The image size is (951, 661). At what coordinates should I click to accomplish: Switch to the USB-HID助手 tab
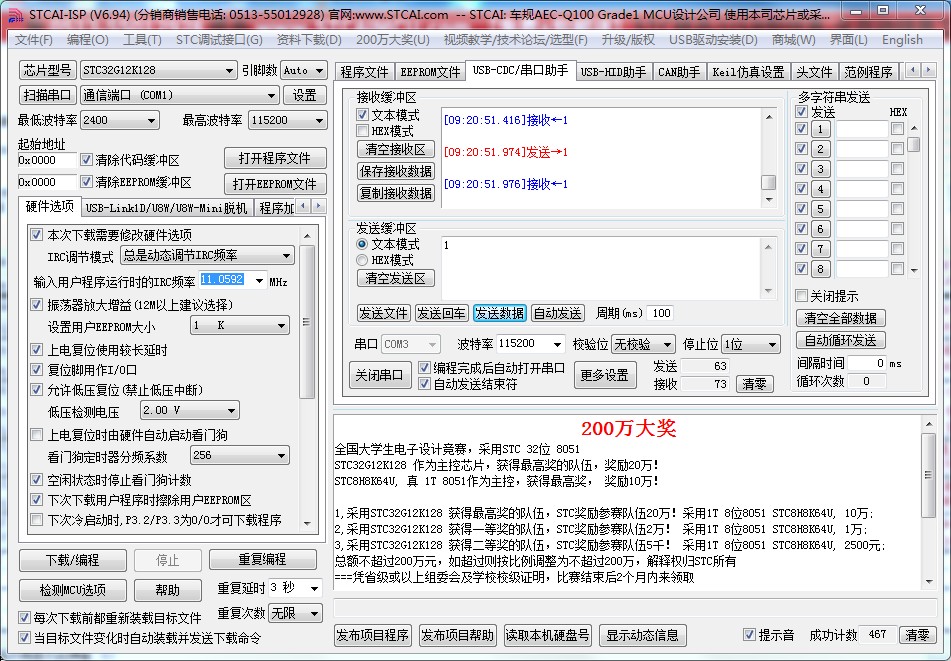pyautogui.click(x=613, y=72)
